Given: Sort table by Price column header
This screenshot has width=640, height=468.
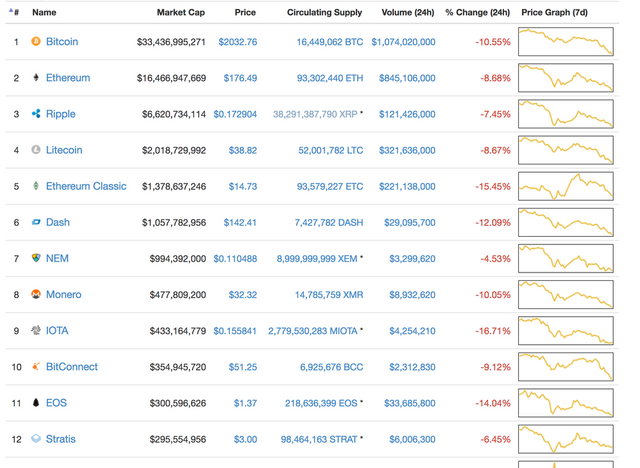Looking at the screenshot, I should pos(245,12).
